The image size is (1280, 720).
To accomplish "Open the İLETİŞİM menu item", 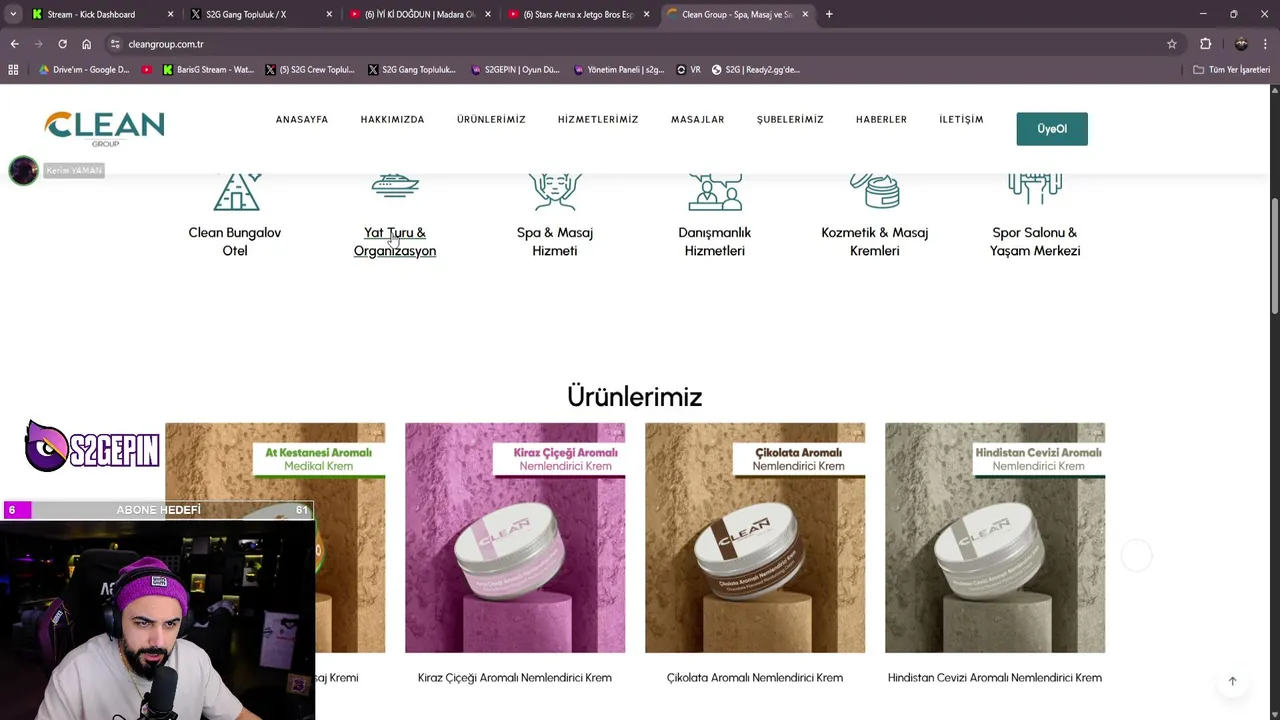I will tap(961, 119).
